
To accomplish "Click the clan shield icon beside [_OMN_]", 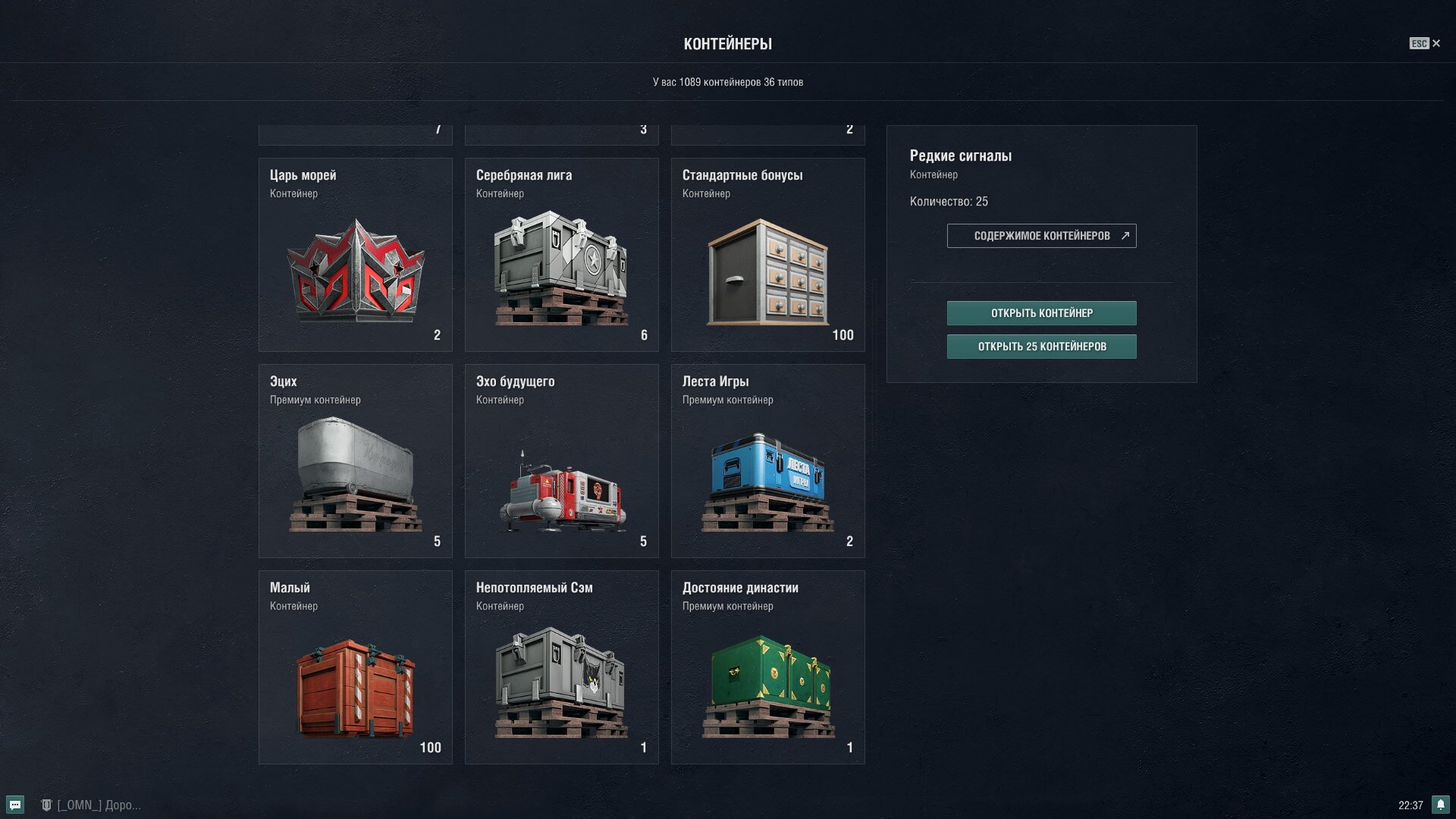I will [x=46, y=805].
